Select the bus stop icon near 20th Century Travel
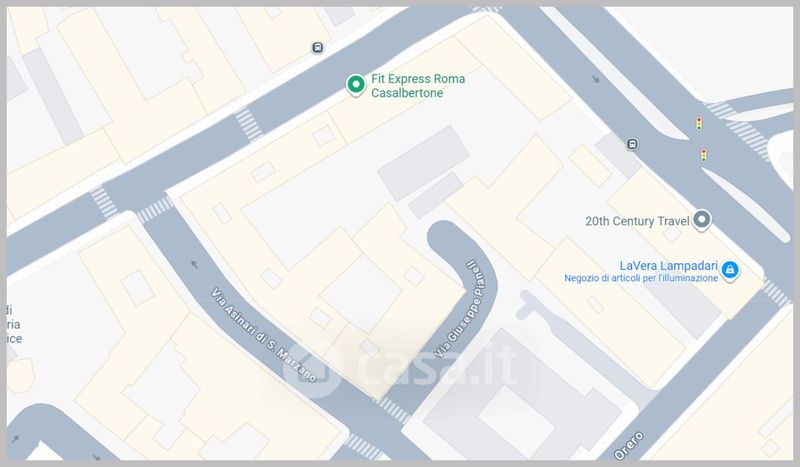Screen dimensions: 800x467 click(632, 144)
